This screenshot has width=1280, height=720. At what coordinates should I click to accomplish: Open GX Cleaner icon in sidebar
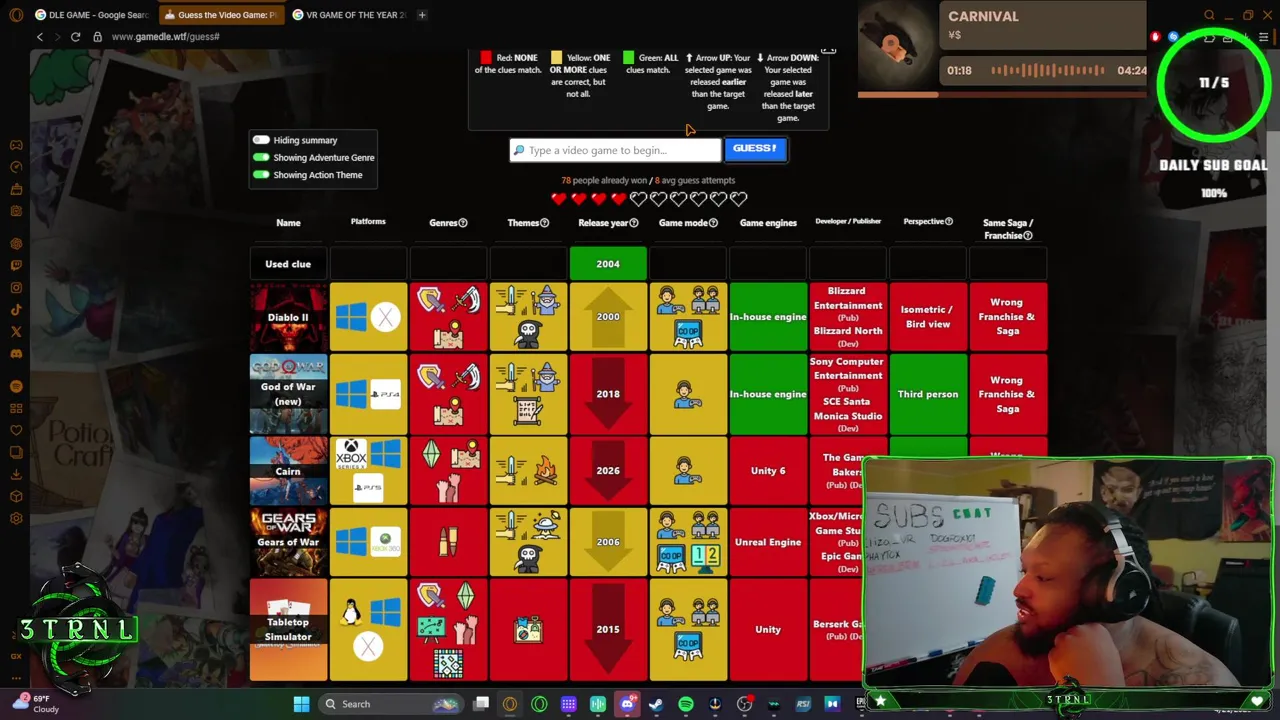tap(16, 189)
